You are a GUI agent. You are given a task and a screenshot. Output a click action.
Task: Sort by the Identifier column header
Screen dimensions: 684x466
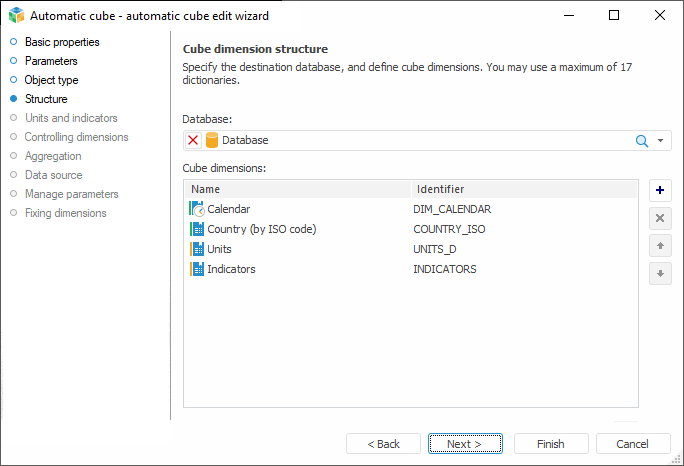coord(523,189)
